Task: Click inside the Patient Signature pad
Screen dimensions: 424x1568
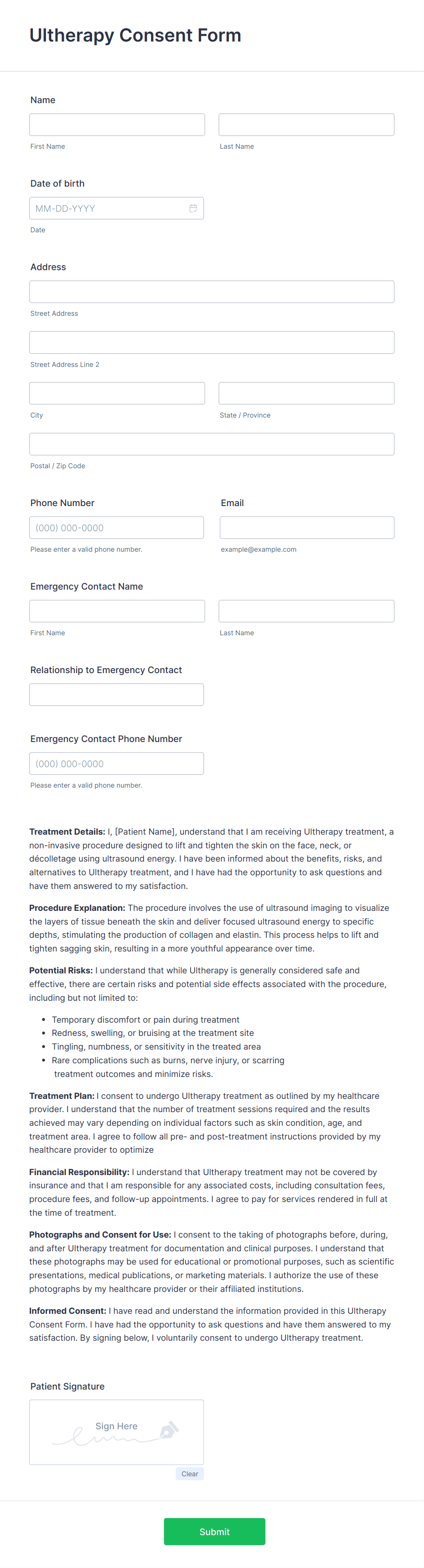Action: (117, 1432)
